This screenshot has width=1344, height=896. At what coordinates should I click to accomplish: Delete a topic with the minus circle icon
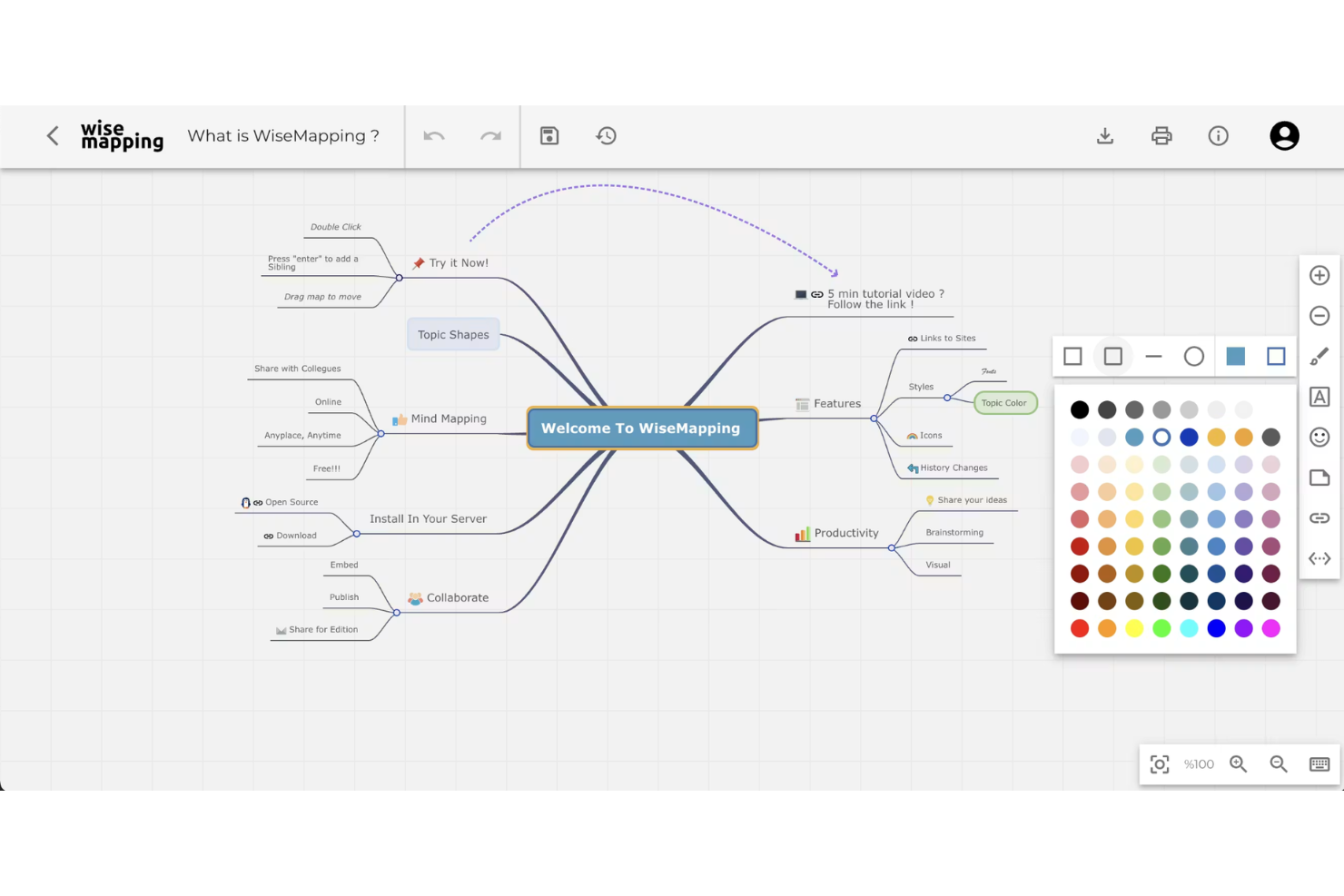[x=1319, y=316]
